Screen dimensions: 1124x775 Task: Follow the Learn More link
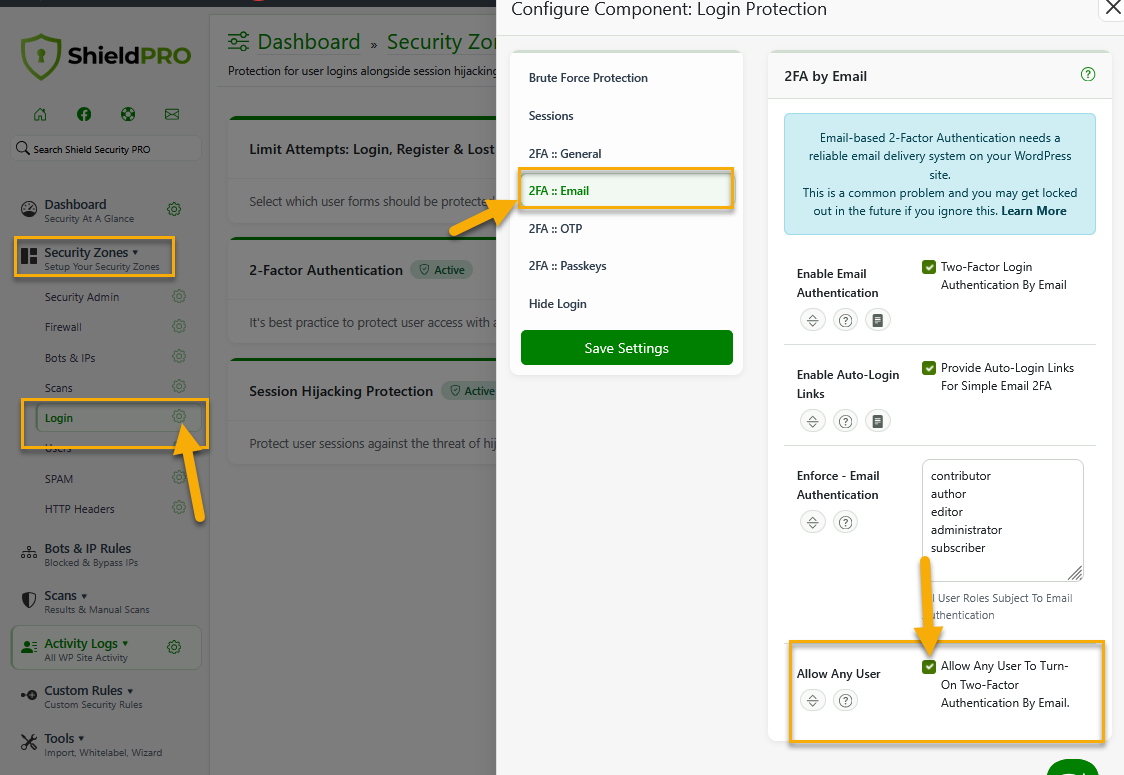coord(1034,211)
